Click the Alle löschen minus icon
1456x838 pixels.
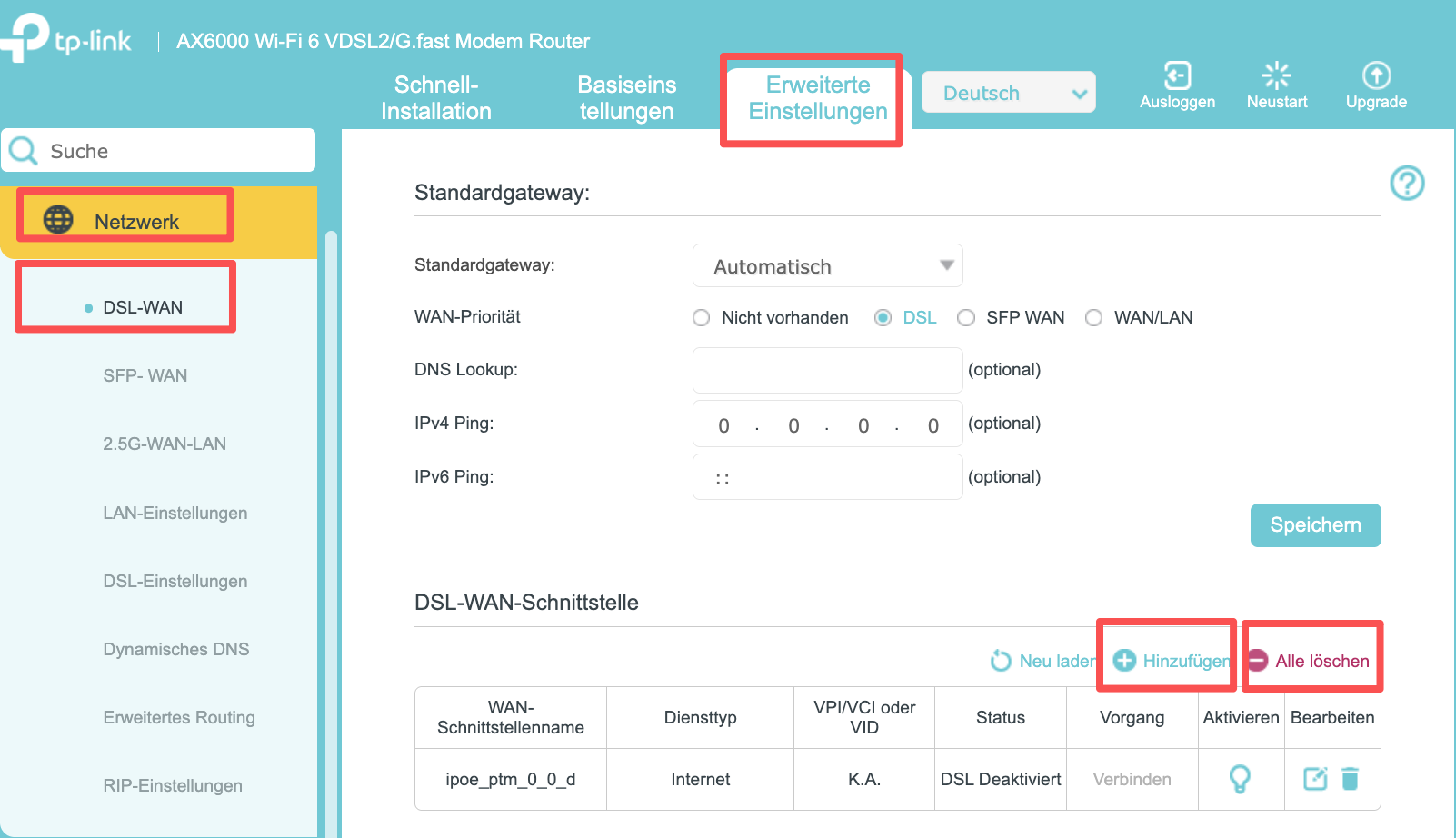click(1258, 661)
